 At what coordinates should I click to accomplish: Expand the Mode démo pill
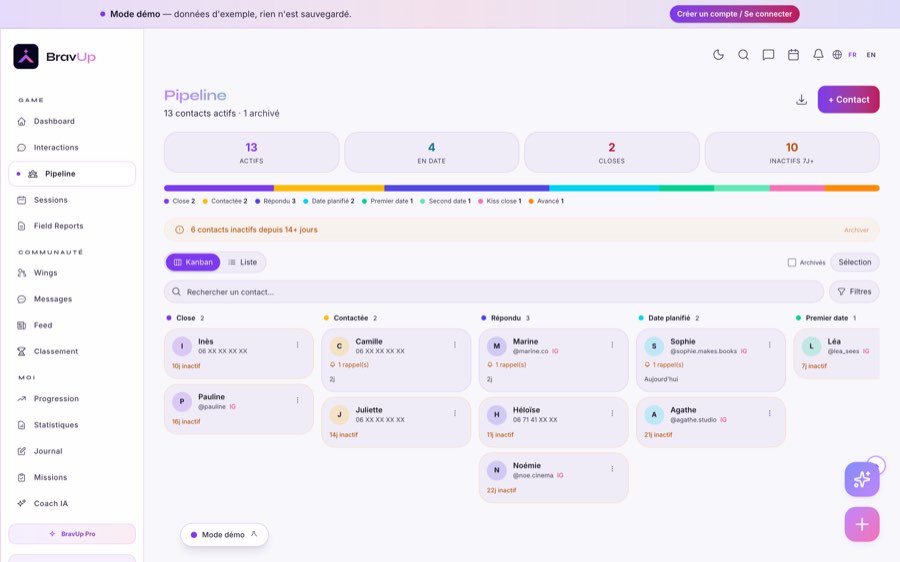(224, 534)
